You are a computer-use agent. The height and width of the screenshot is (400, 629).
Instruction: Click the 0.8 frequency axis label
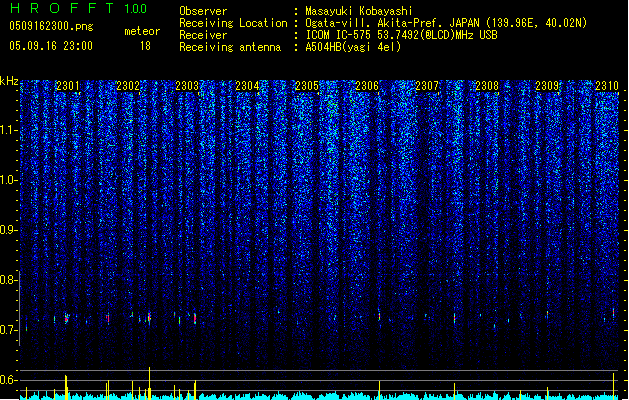7,280
